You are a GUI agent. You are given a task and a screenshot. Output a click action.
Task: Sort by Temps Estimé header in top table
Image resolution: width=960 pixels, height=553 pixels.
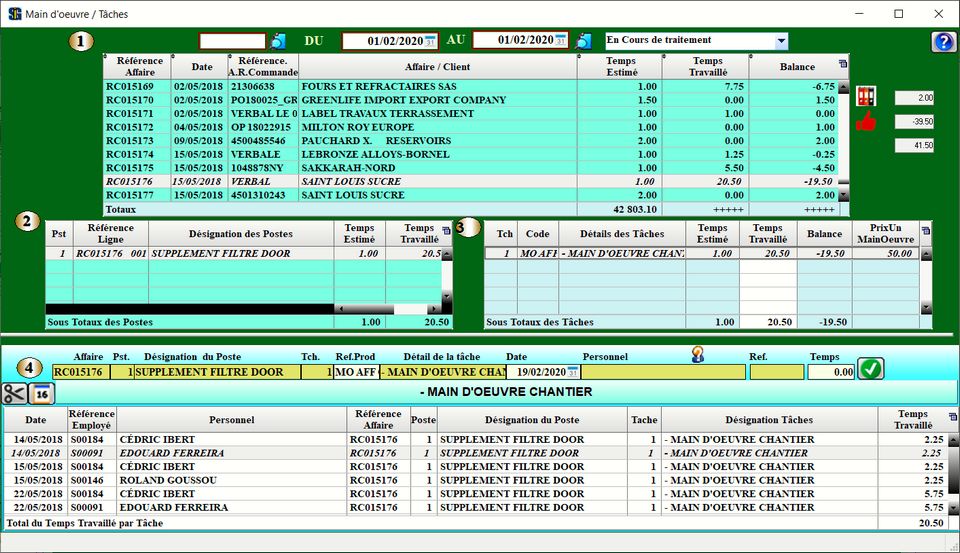tap(621, 66)
